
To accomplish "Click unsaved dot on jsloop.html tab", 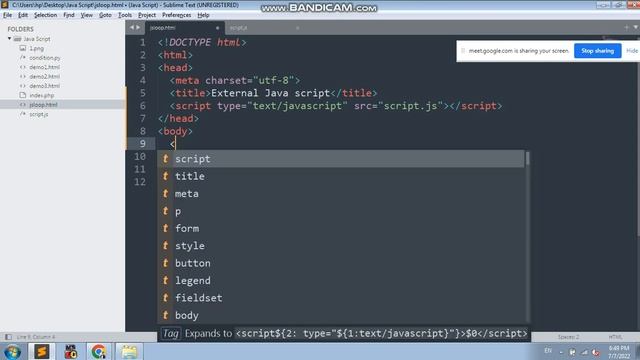I will (218, 28).
